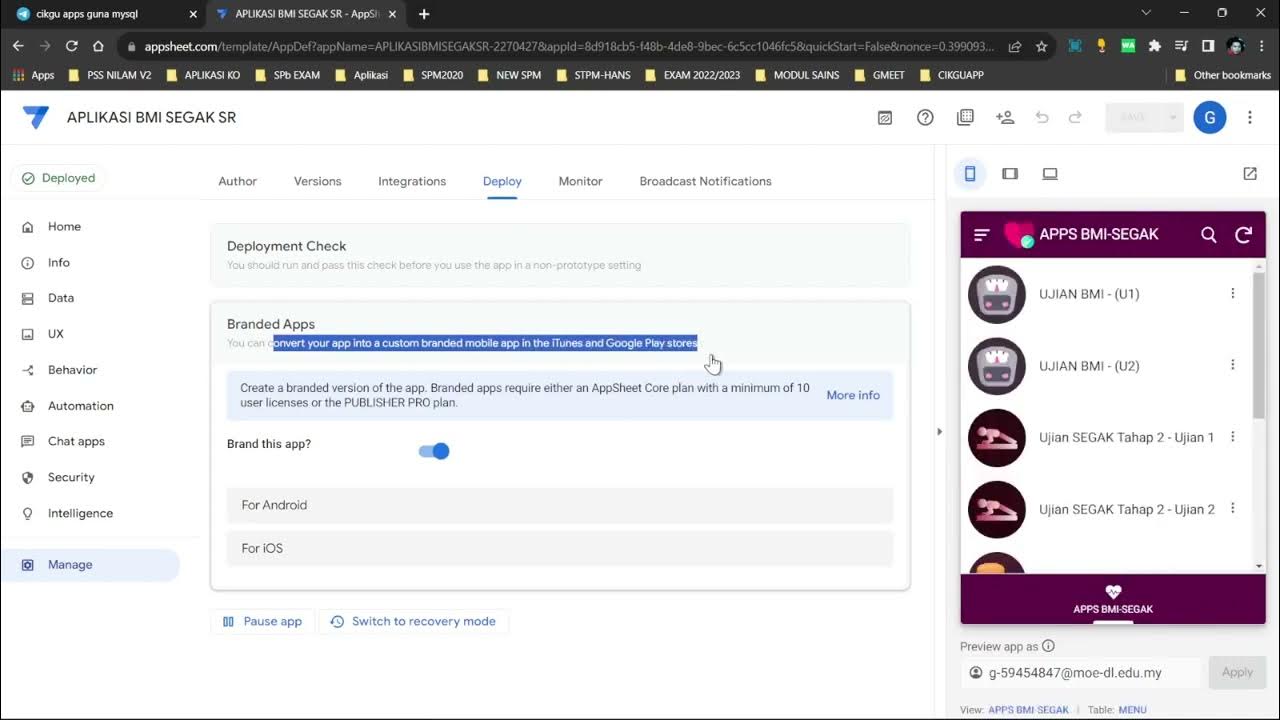The image size is (1280, 720).
Task: Click the heart icon in APPS BMI-SEGAK bottom bar
Action: click(1113, 591)
